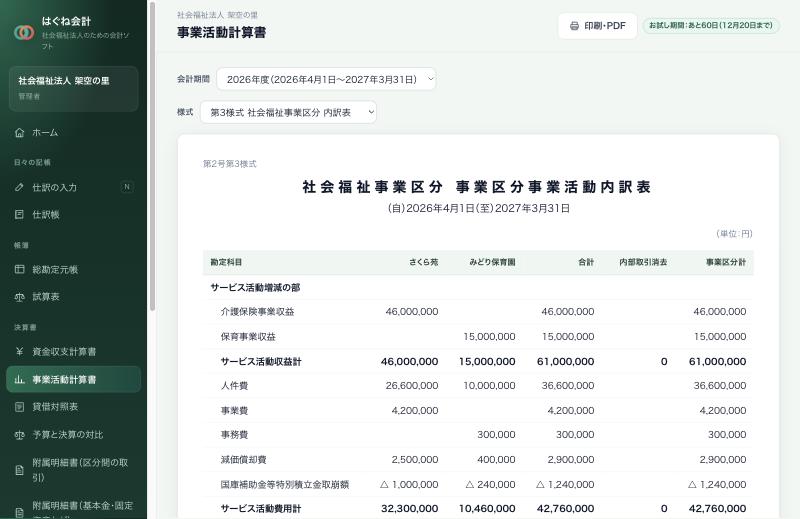Click the pencil icon for 仕訳の入力

pyautogui.click(x=19, y=187)
